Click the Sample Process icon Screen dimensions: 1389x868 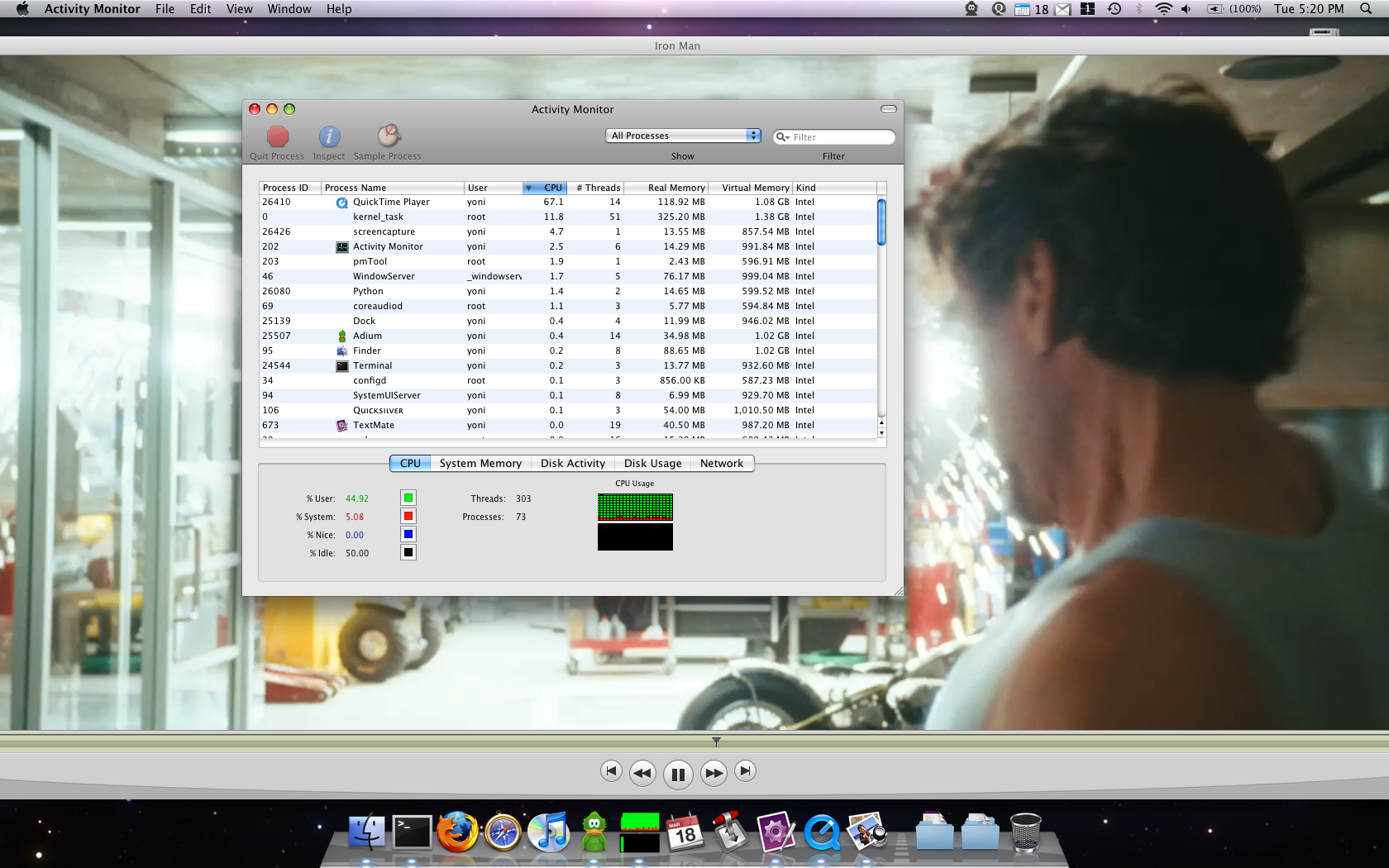pyautogui.click(x=389, y=136)
